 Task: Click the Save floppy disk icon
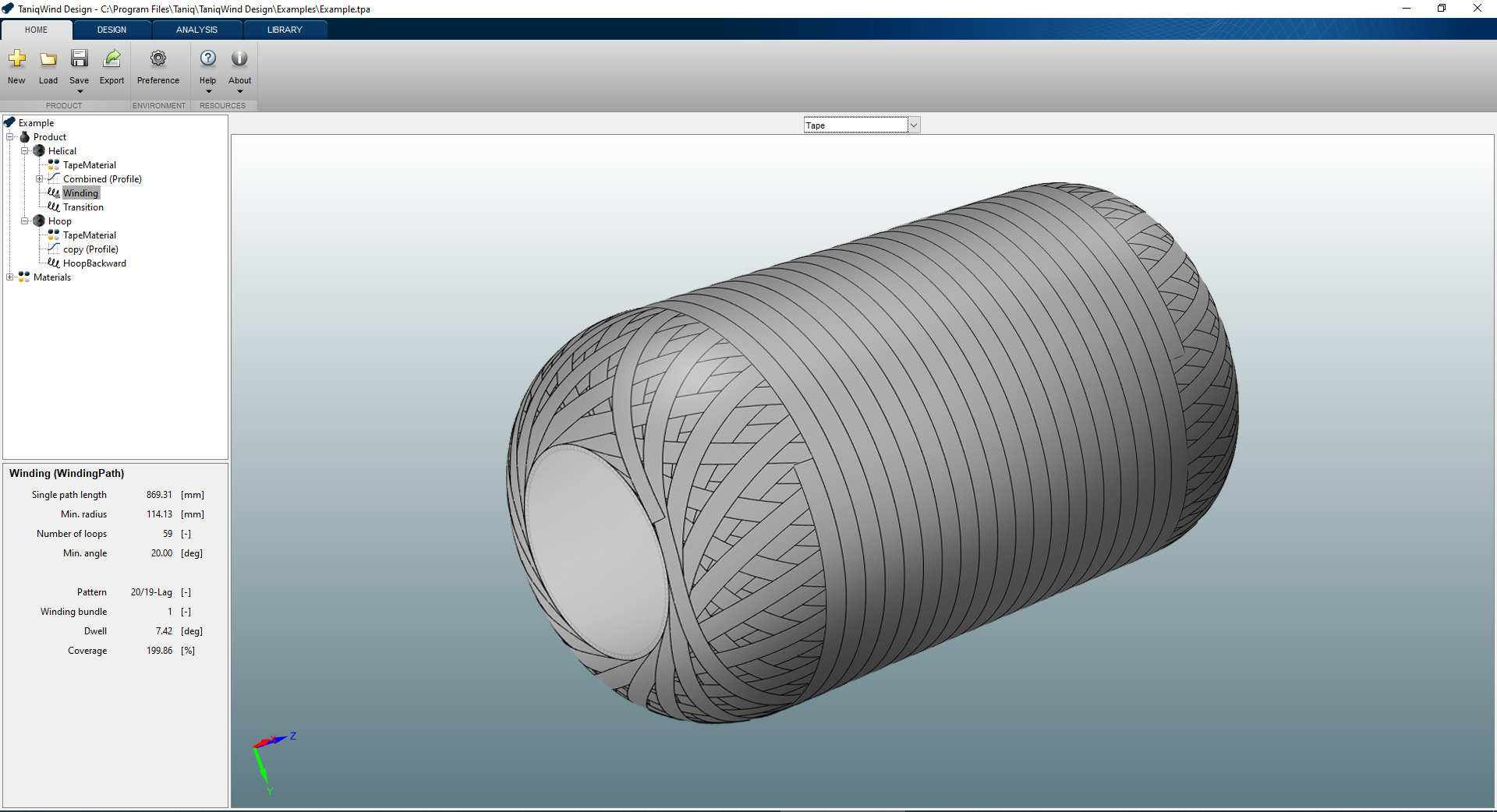click(80, 58)
